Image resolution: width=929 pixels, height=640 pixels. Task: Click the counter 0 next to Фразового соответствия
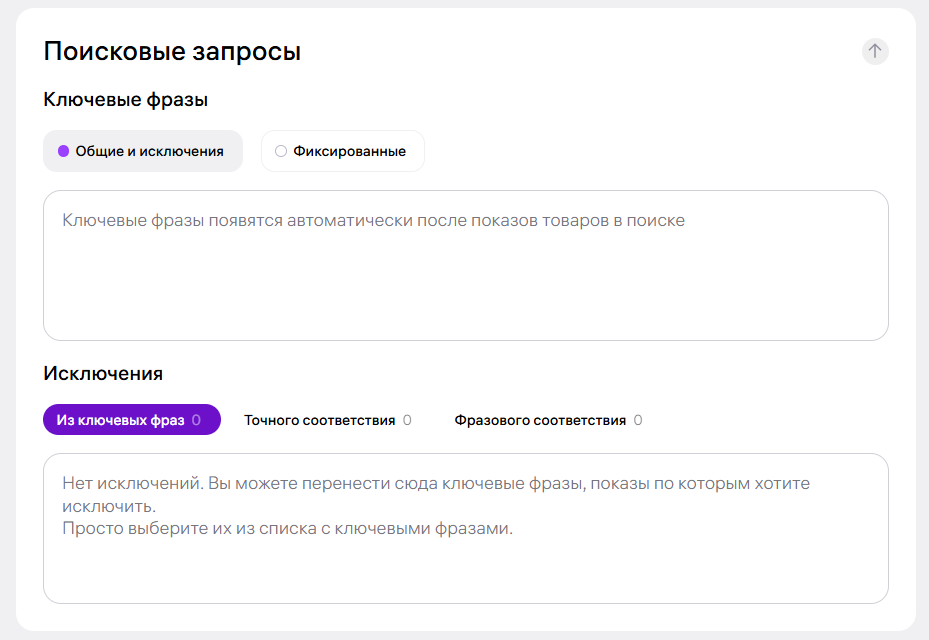click(x=638, y=420)
